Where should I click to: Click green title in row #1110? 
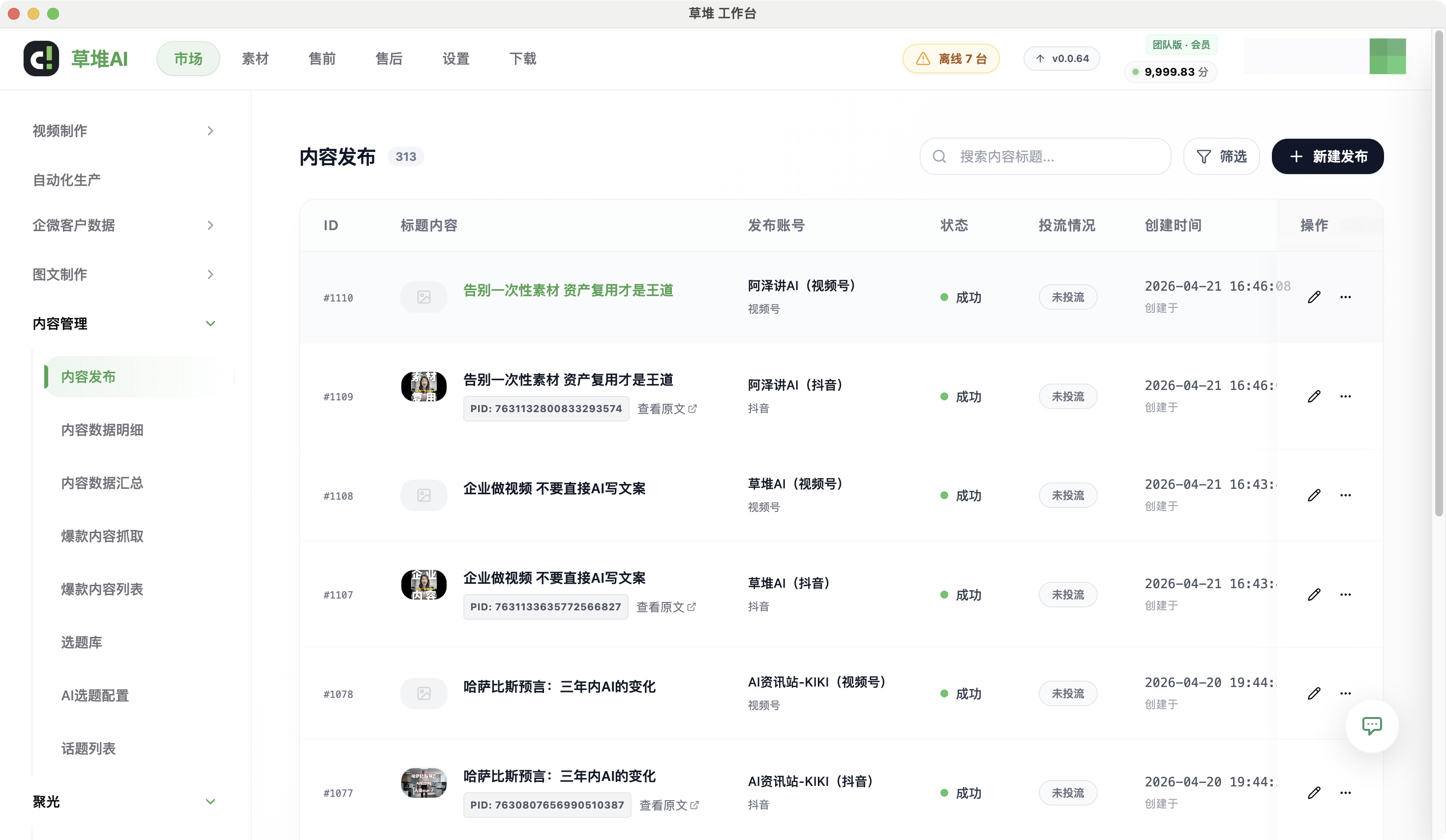coord(568,290)
